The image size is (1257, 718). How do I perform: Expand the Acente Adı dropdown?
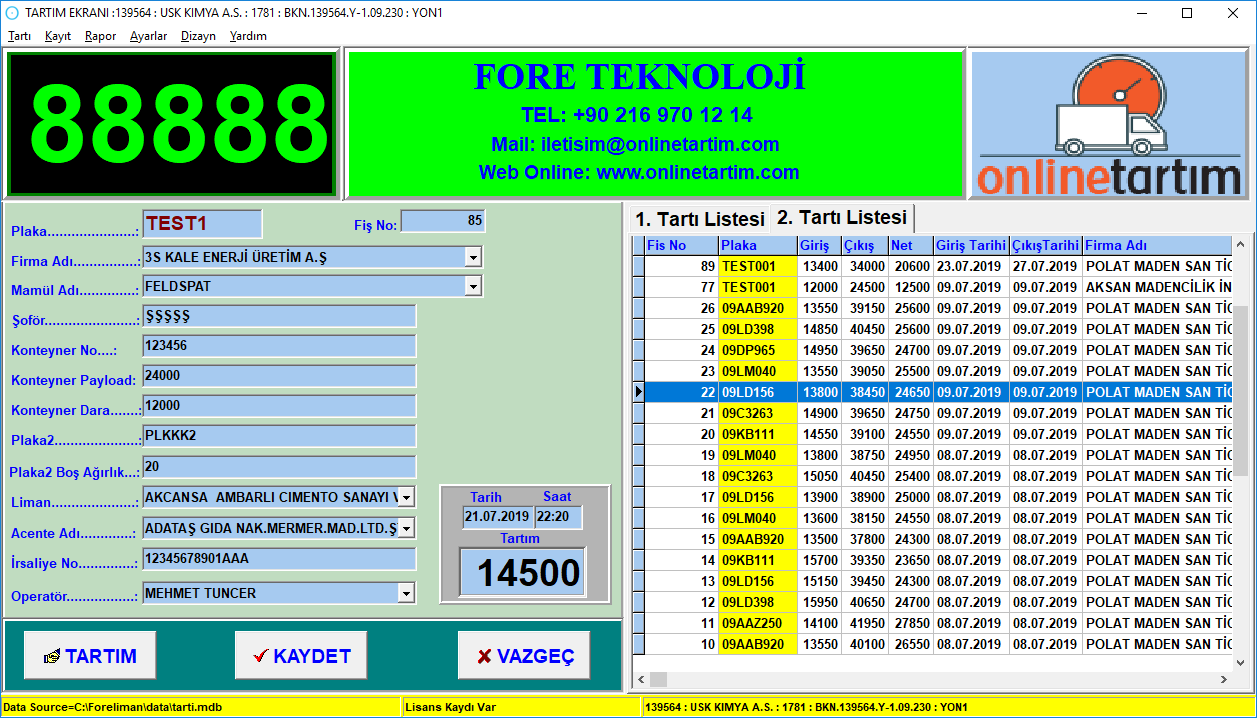(405, 528)
